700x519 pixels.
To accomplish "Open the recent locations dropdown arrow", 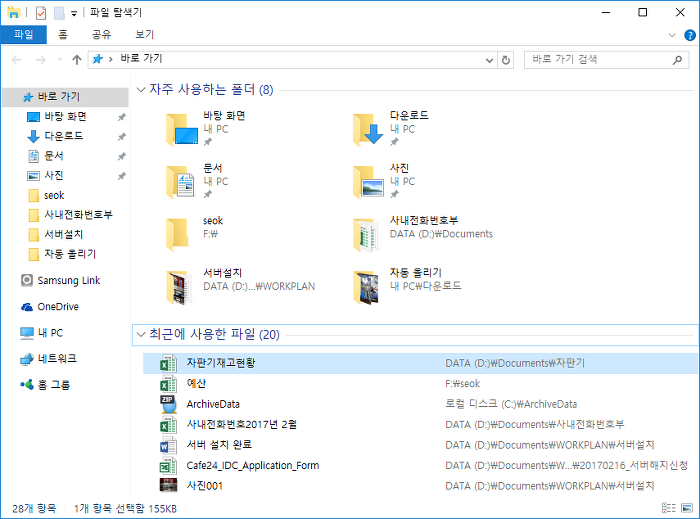I will 60,60.
